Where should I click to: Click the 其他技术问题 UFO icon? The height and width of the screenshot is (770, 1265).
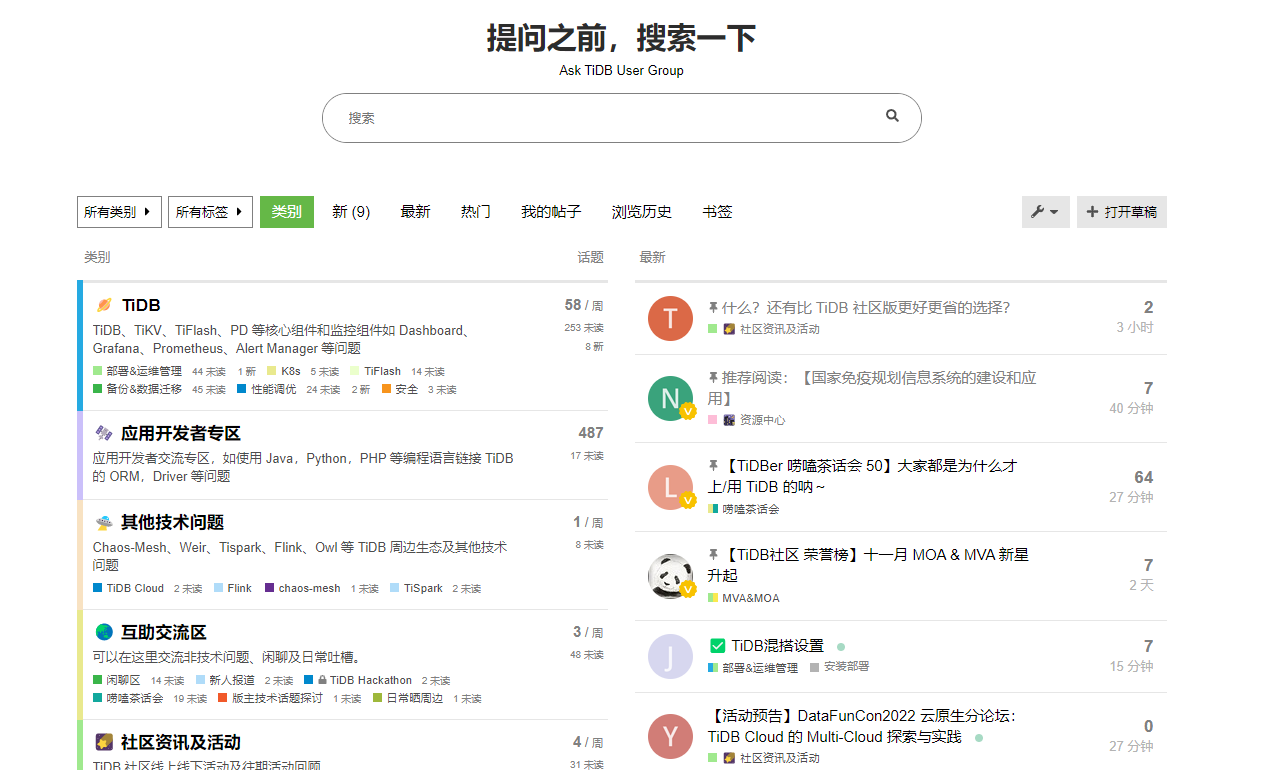[104, 522]
